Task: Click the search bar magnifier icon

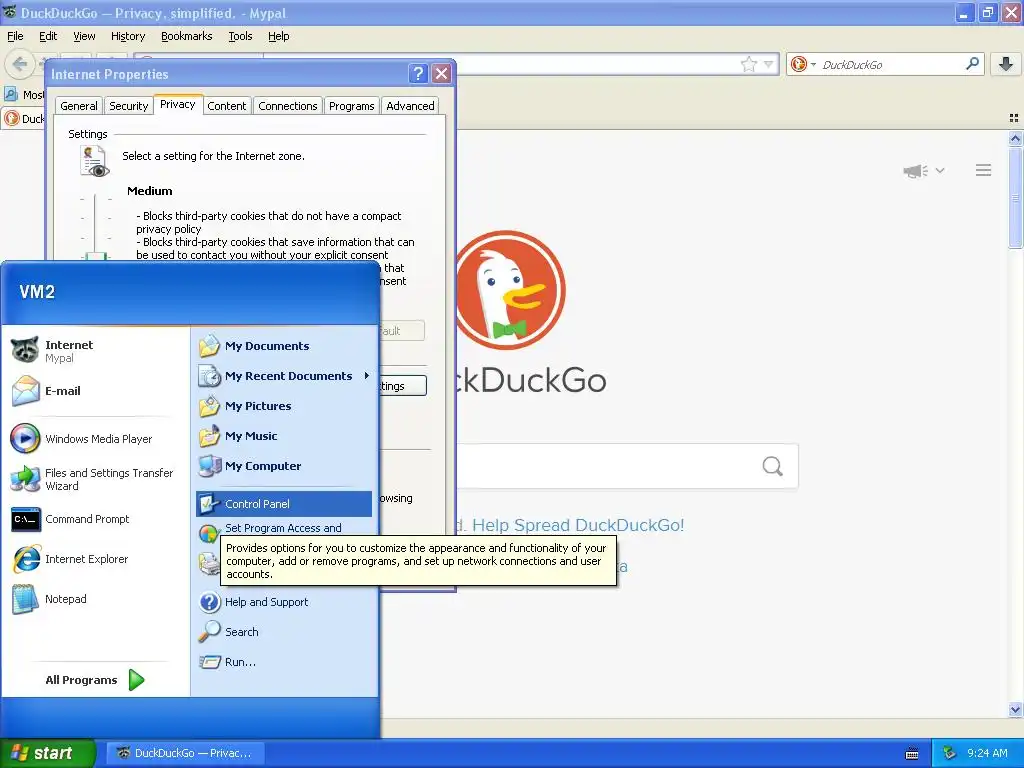Action: coord(972,63)
